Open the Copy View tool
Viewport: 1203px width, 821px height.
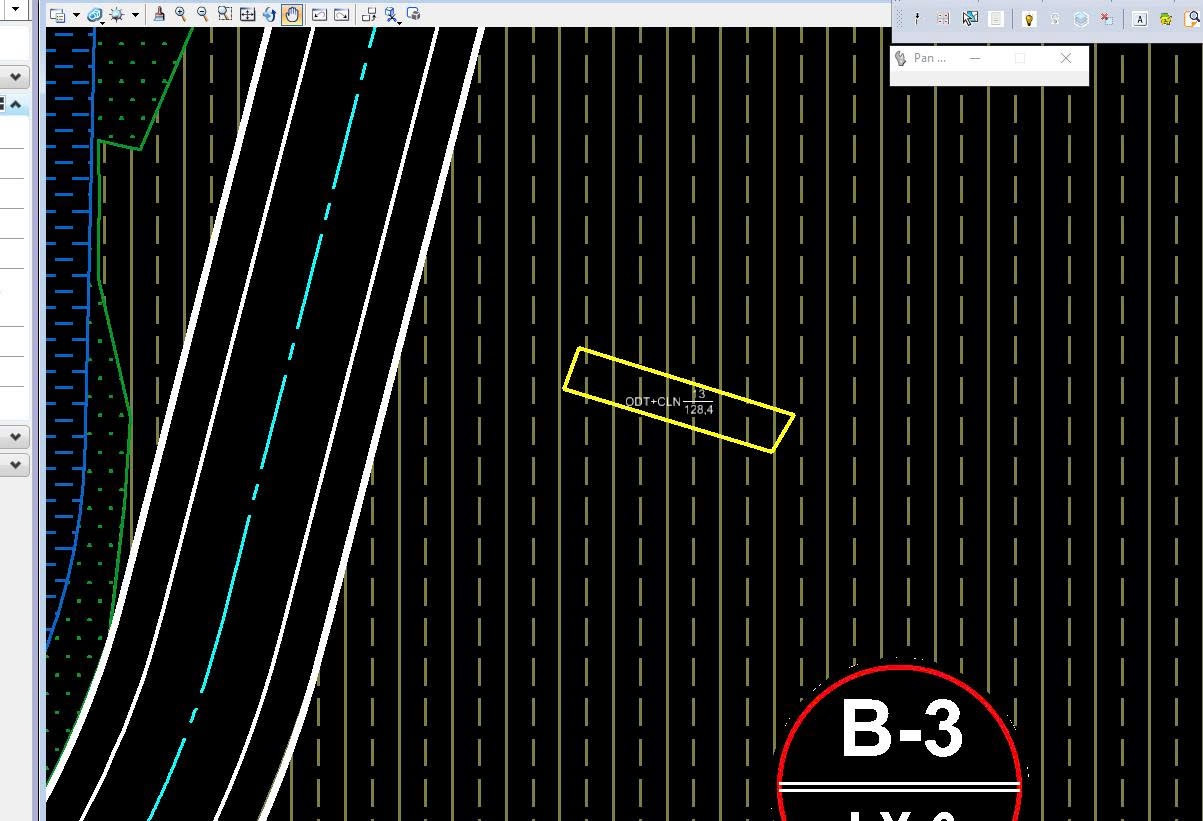(x=369, y=14)
